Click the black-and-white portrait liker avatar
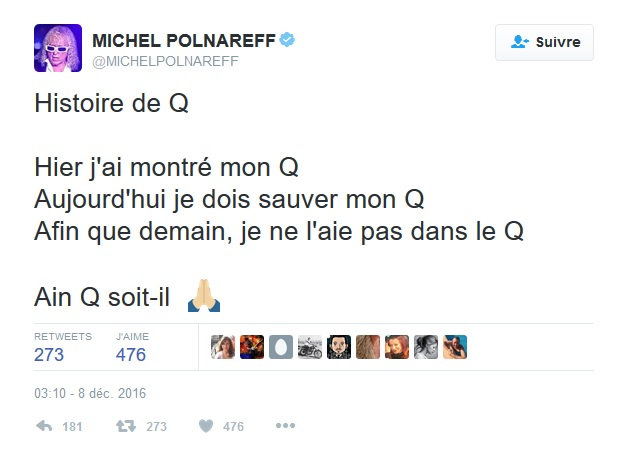The height and width of the screenshot is (466, 631). click(x=426, y=347)
